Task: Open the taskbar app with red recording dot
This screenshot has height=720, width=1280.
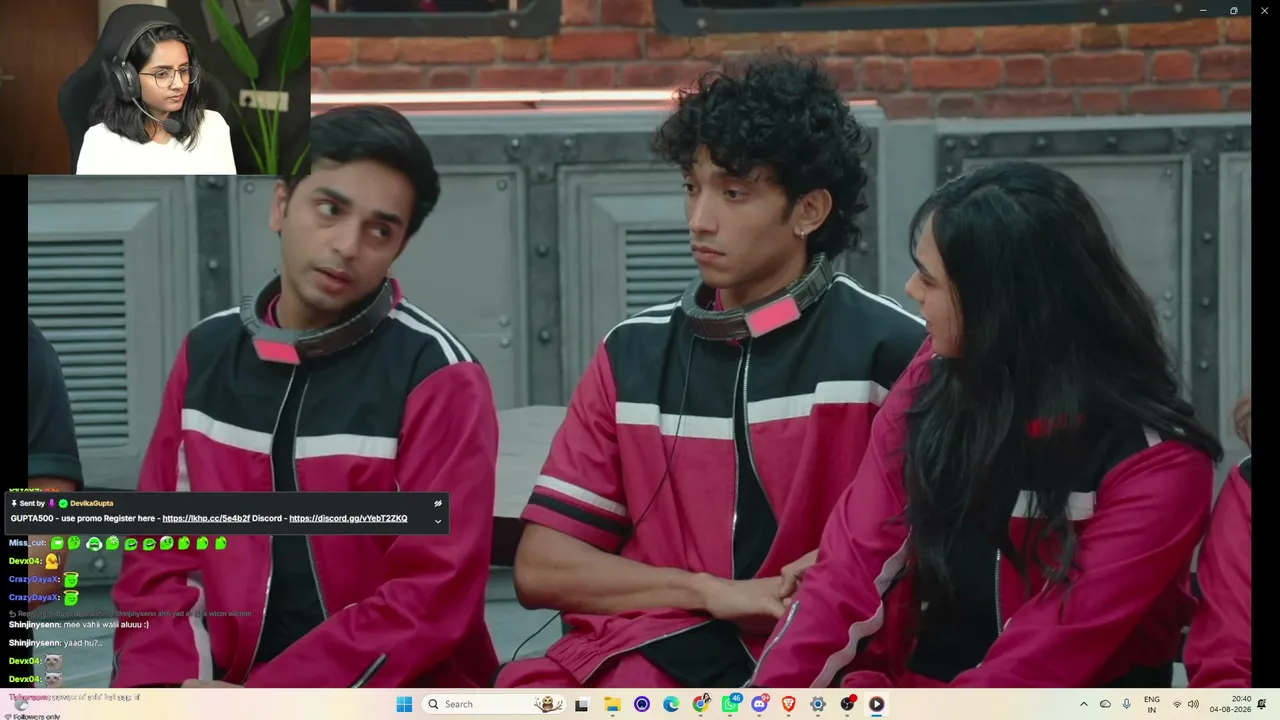Action: (848, 704)
